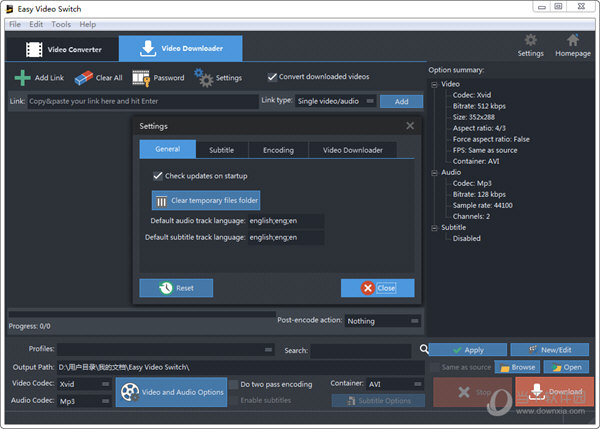Open Post-encode action dropdown
600x429 pixels.
pyautogui.click(x=383, y=321)
